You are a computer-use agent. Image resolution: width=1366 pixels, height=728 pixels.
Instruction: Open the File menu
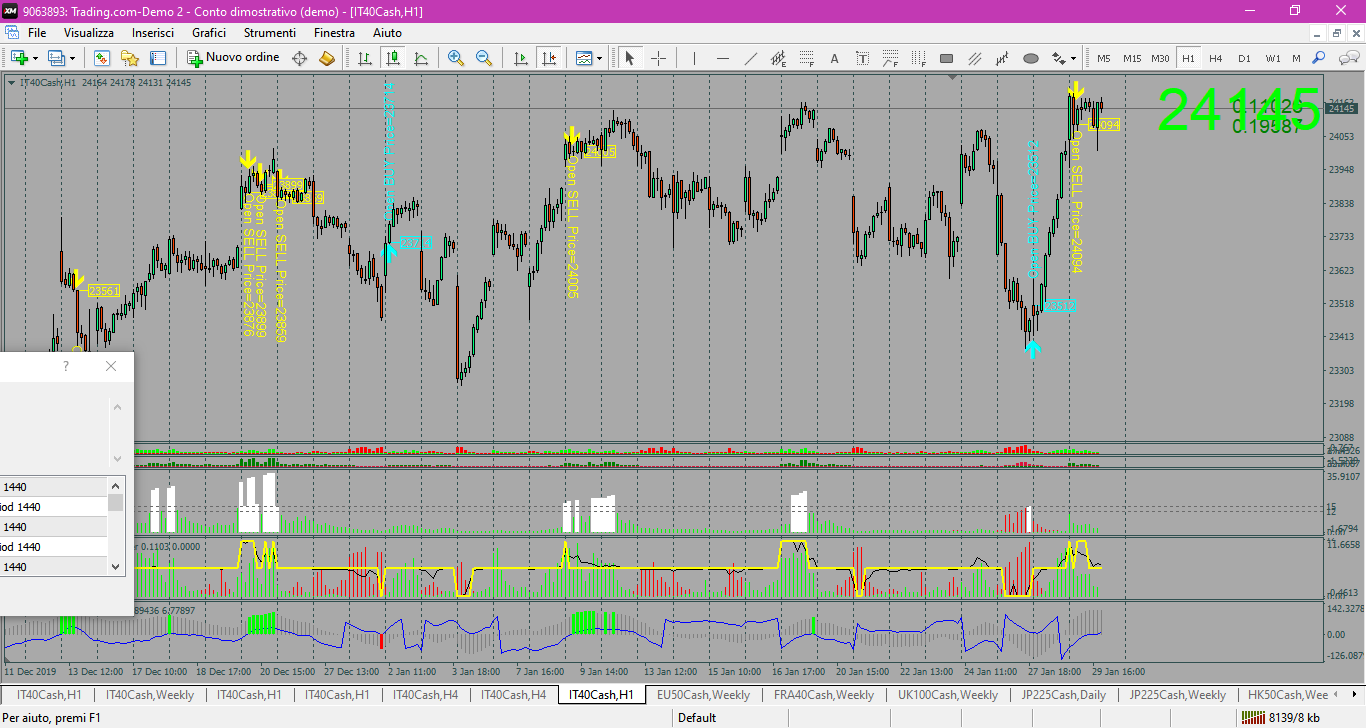coord(37,33)
